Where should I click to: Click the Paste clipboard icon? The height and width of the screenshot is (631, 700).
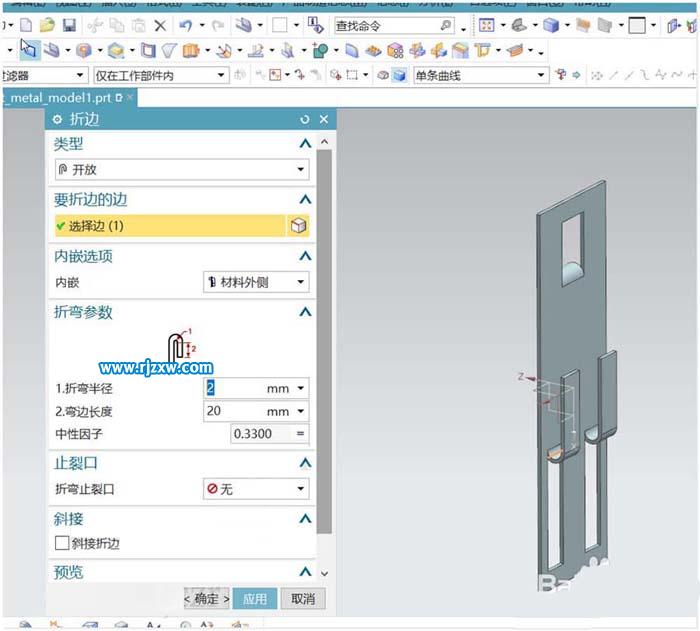point(139,25)
